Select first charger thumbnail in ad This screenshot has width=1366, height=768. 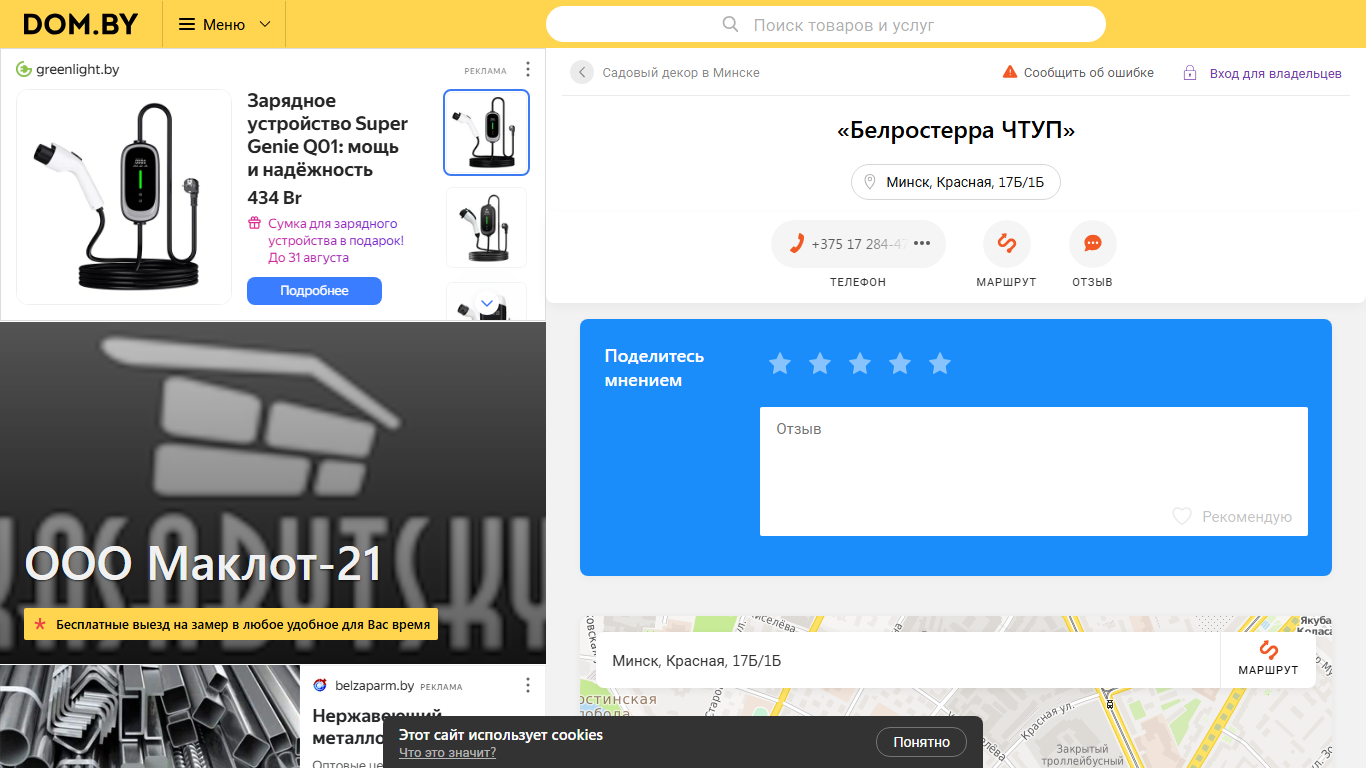486,132
